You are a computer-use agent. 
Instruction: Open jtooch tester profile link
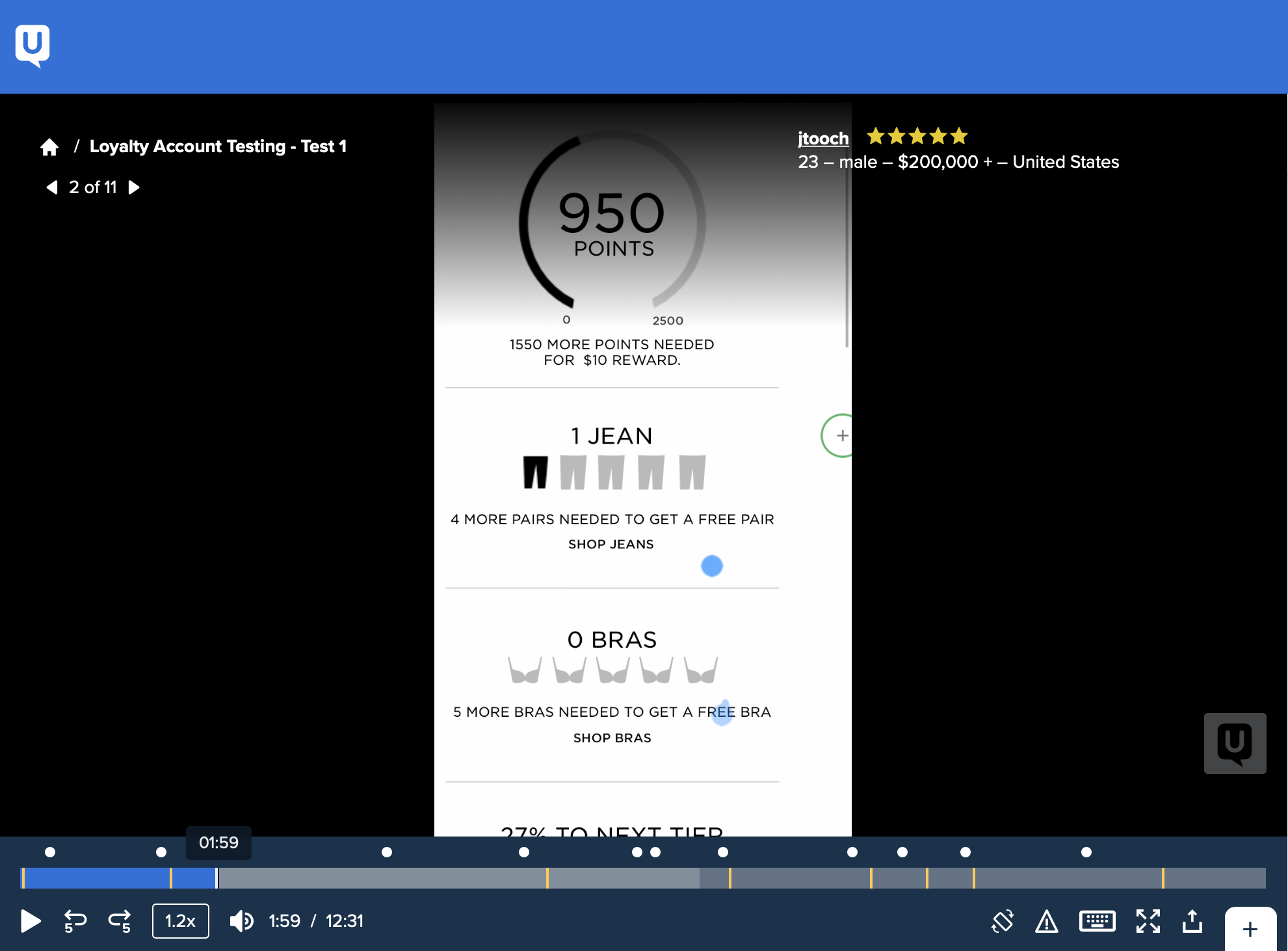[x=822, y=139]
